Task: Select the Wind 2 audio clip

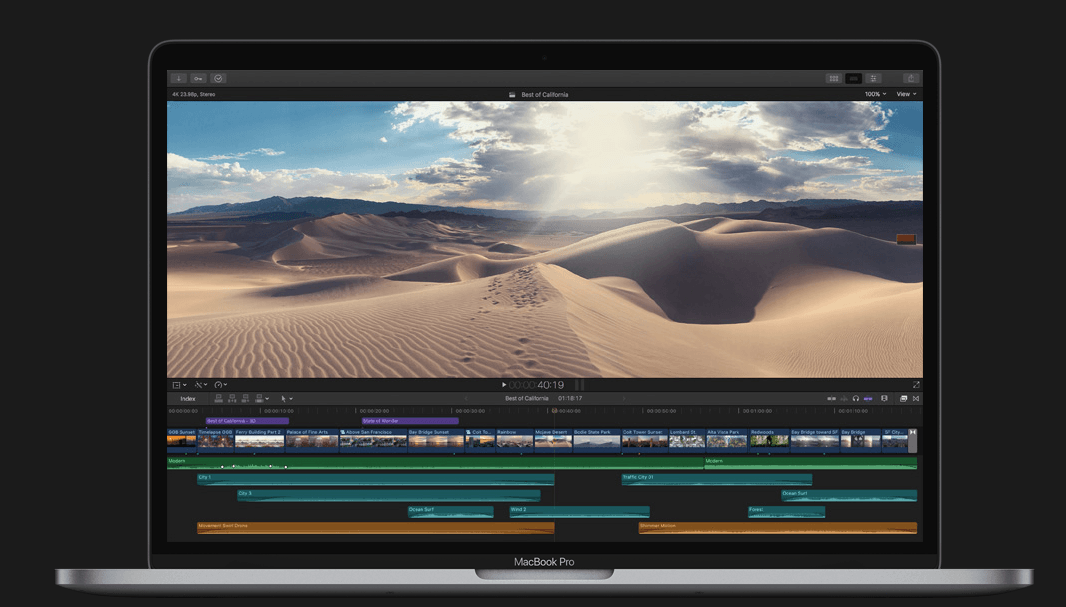Action: click(579, 512)
